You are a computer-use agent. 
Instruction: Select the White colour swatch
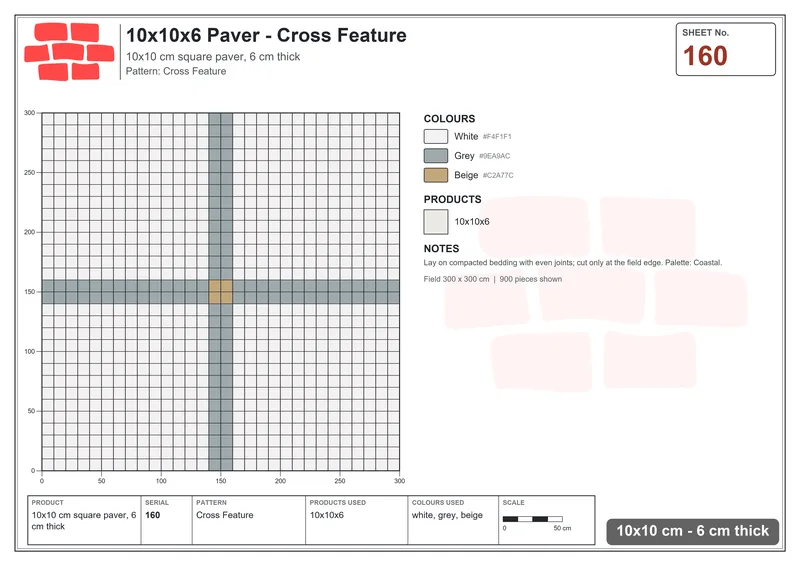[x=436, y=136]
